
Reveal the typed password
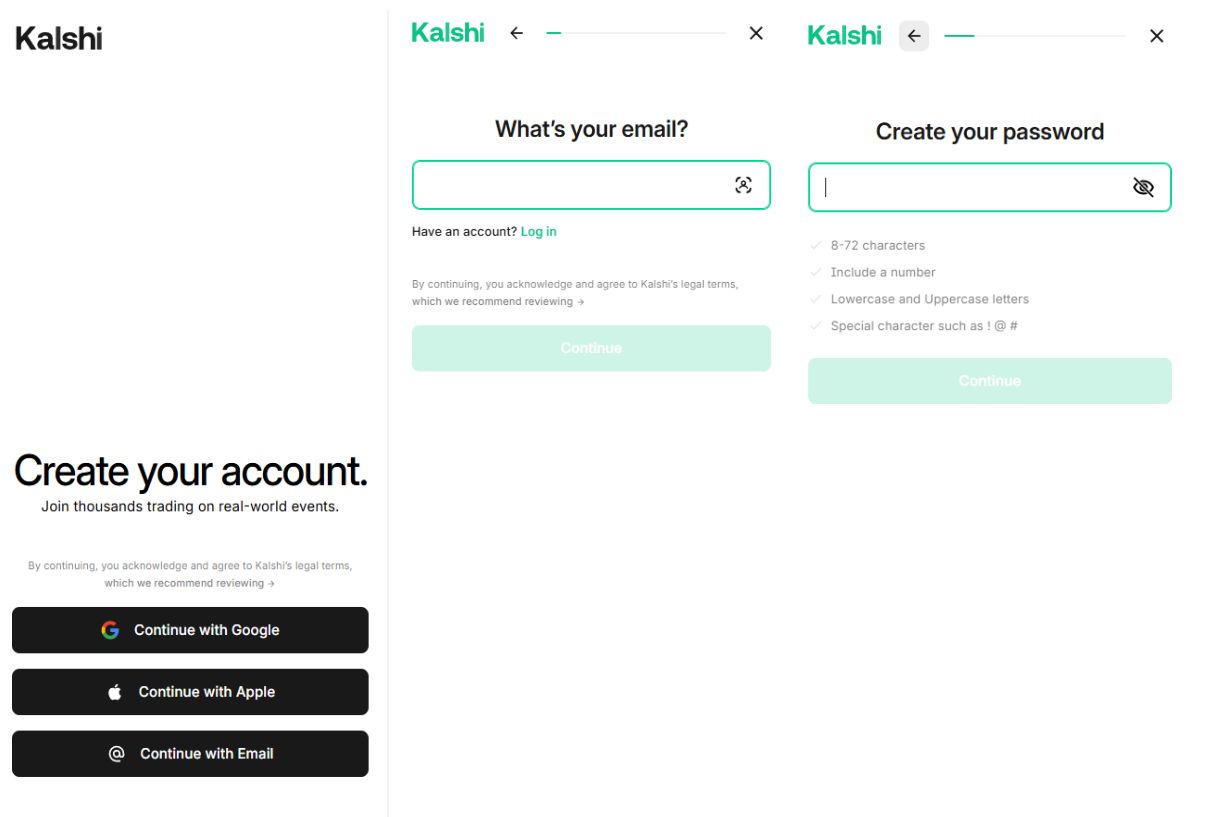click(1142, 186)
